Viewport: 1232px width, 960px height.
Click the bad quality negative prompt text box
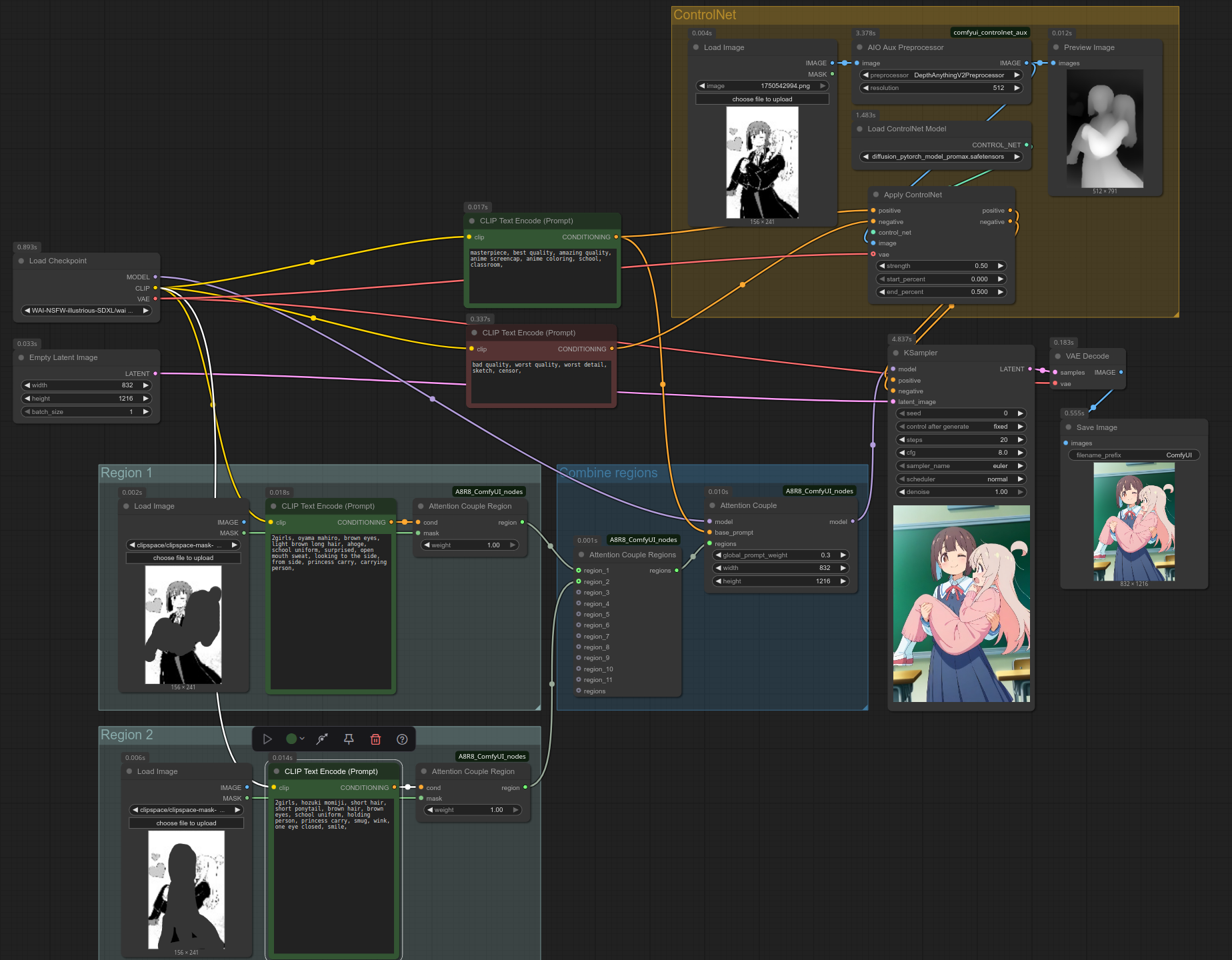[x=541, y=381]
